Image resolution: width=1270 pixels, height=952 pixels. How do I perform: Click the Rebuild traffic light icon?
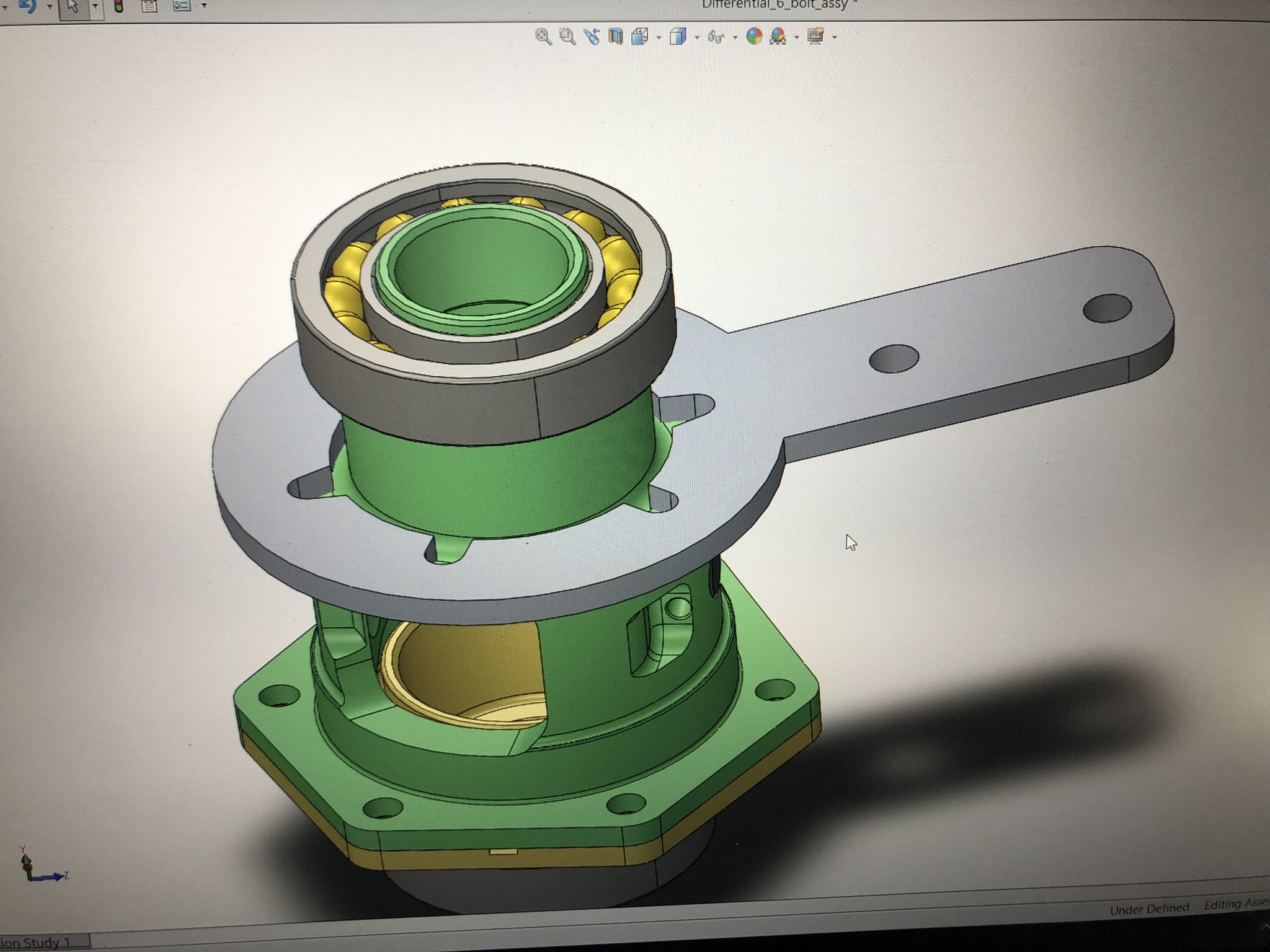click(x=118, y=6)
